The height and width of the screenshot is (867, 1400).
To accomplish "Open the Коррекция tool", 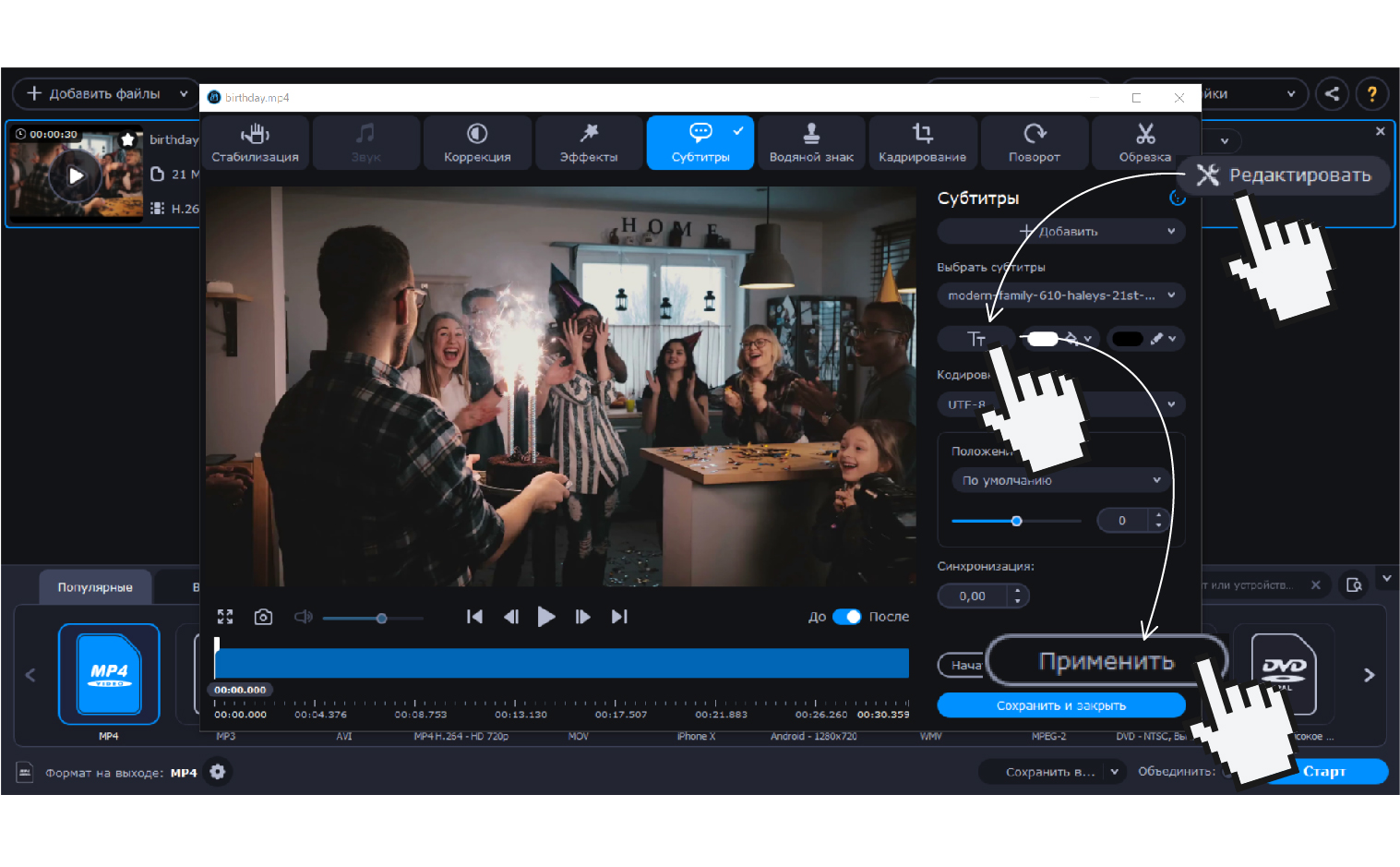I will point(477,143).
